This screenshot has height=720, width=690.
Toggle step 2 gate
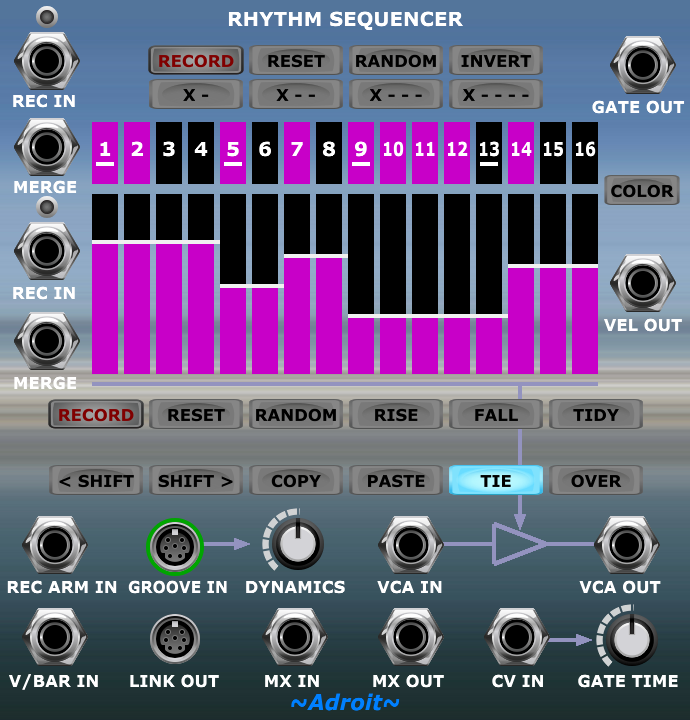(137, 153)
